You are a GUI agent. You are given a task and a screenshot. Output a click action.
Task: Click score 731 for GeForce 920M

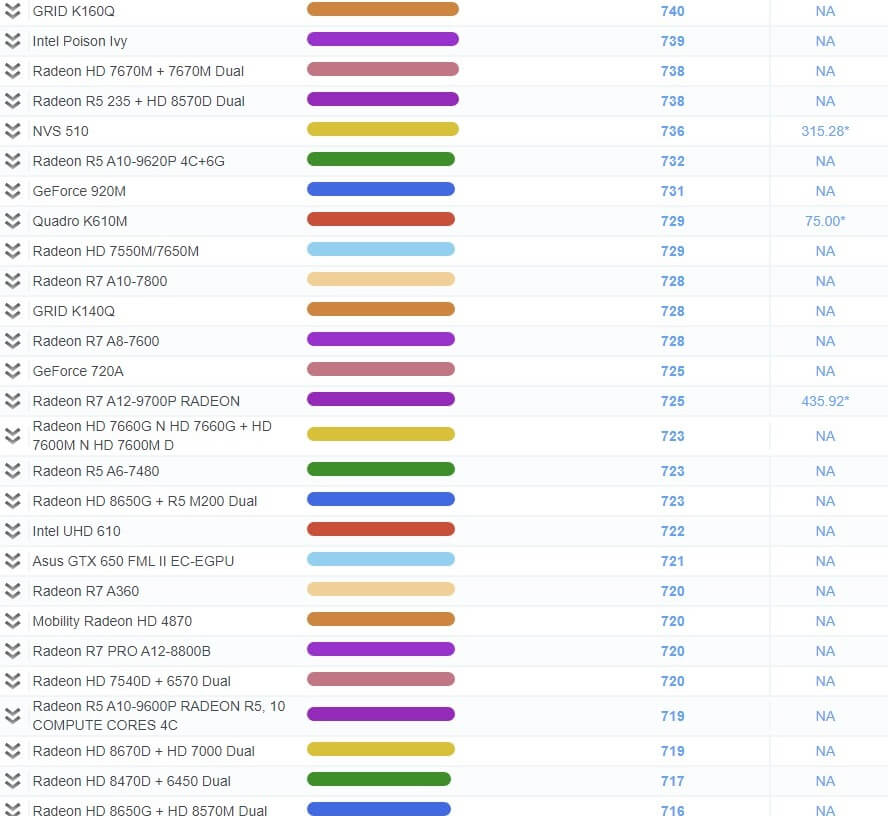[x=672, y=191]
